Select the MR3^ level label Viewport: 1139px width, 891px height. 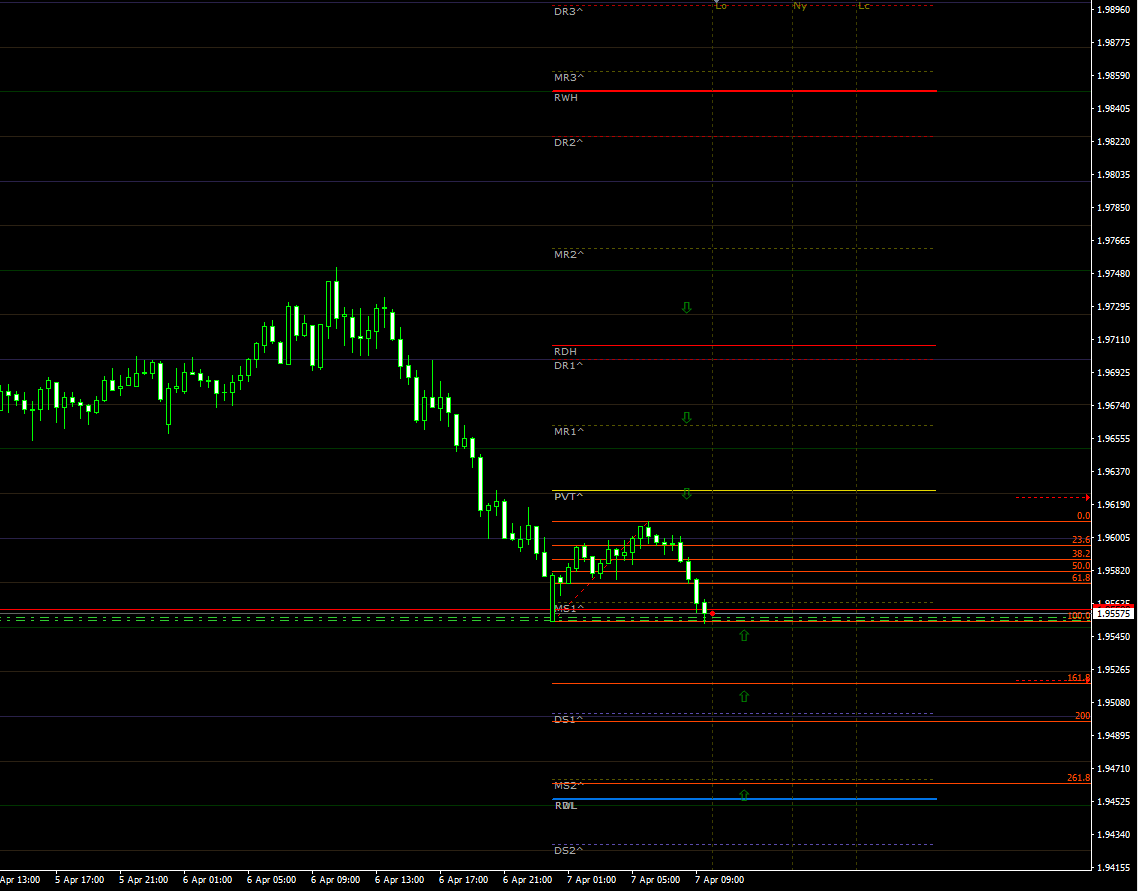point(569,78)
